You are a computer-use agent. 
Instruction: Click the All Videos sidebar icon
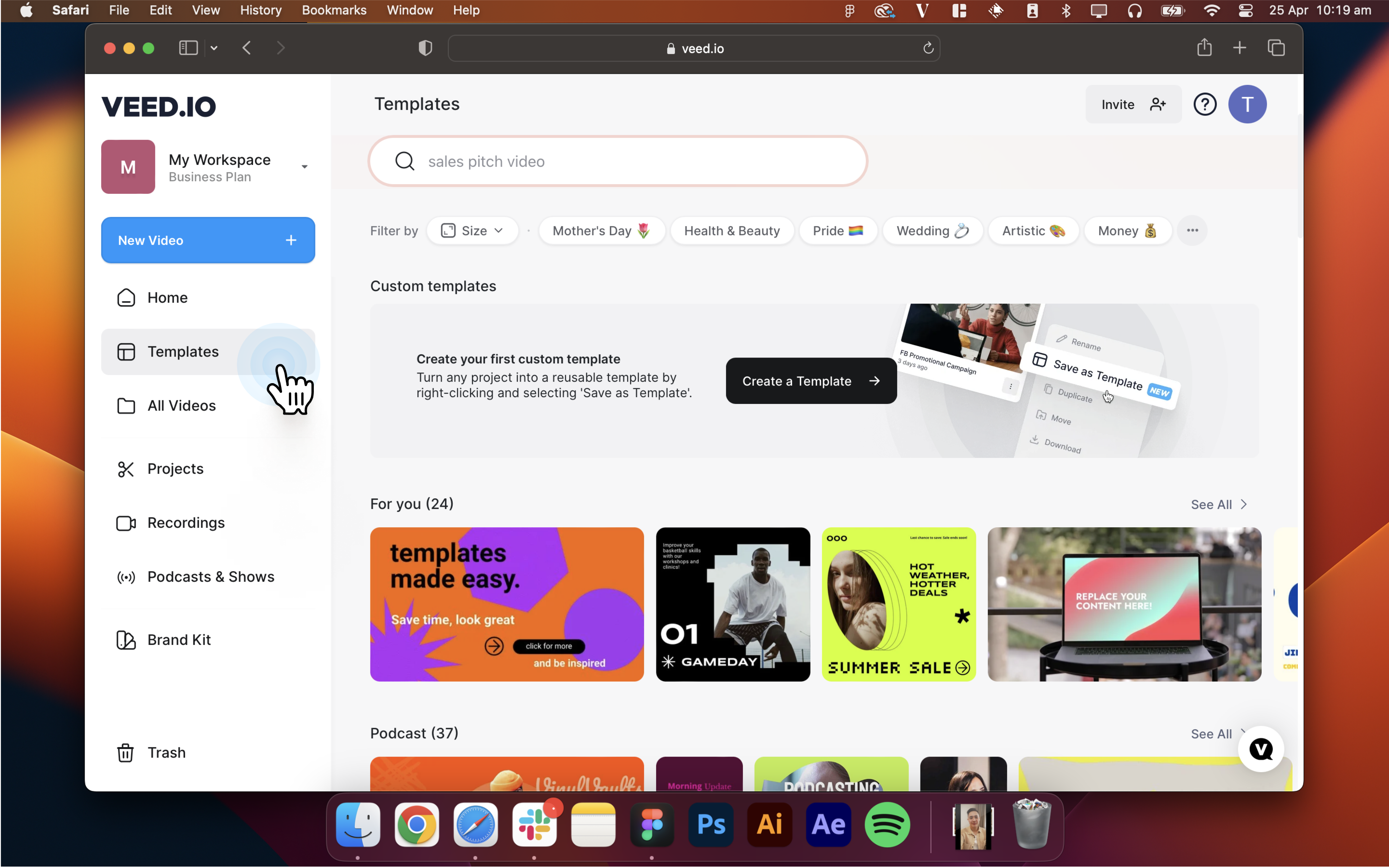[126, 405]
